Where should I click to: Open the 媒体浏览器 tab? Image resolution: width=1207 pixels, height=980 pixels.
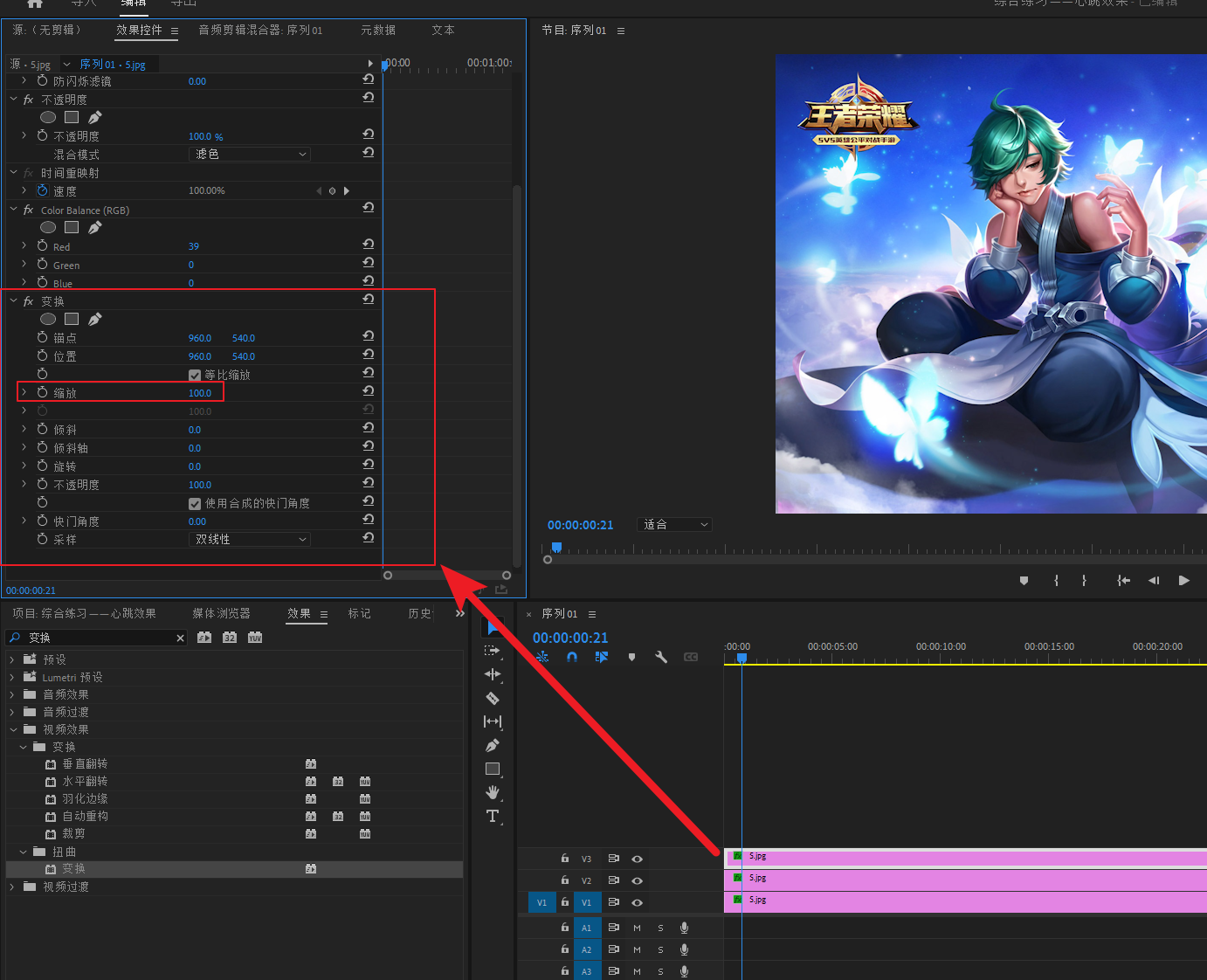221,613
